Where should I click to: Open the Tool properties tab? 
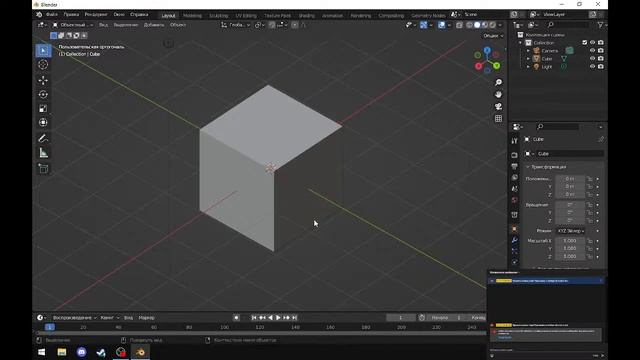514,141
